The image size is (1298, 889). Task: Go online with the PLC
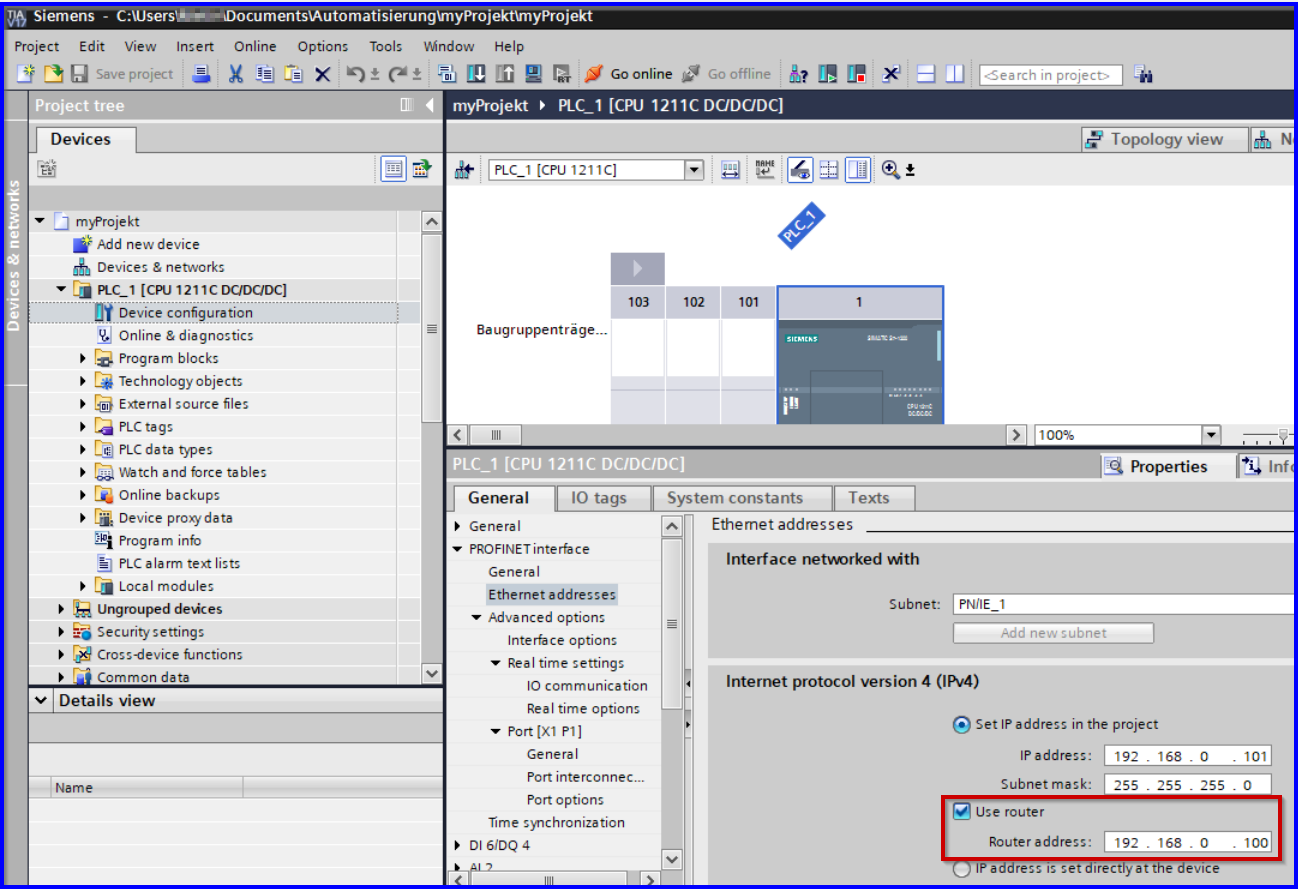(628, 74)
